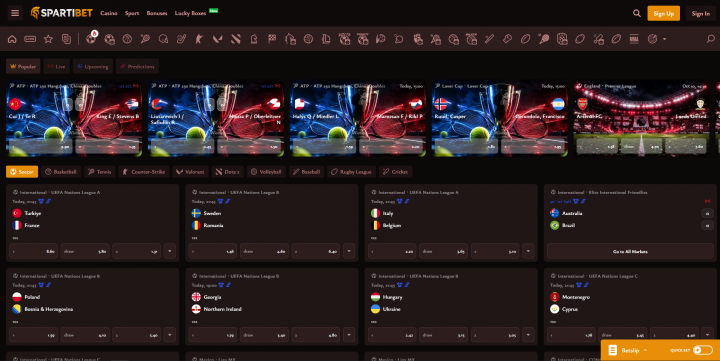Select the cricket bat icon in the sports bar
720x361 pixels.
pos(489,39)
